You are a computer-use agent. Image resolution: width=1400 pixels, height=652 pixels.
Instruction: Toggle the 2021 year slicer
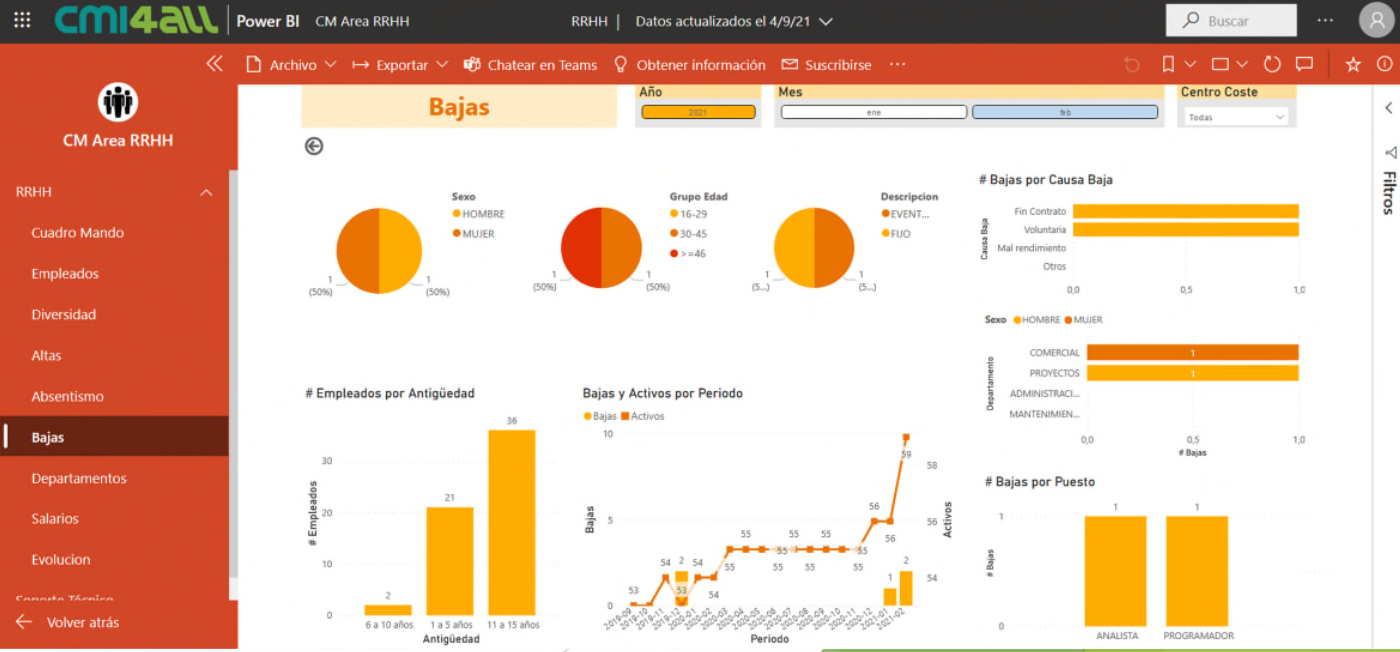tap(698, 113)
